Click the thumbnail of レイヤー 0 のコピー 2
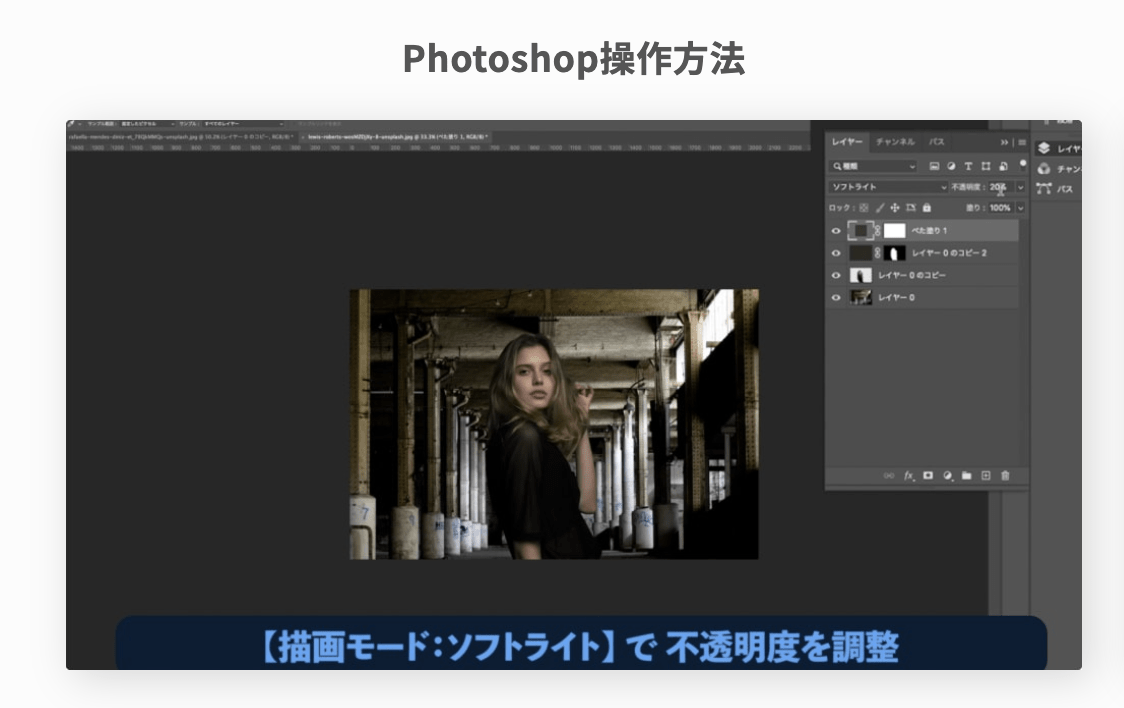Image resolution: width=1124 pixels, height=708 pixels. (x=860, y=253)
